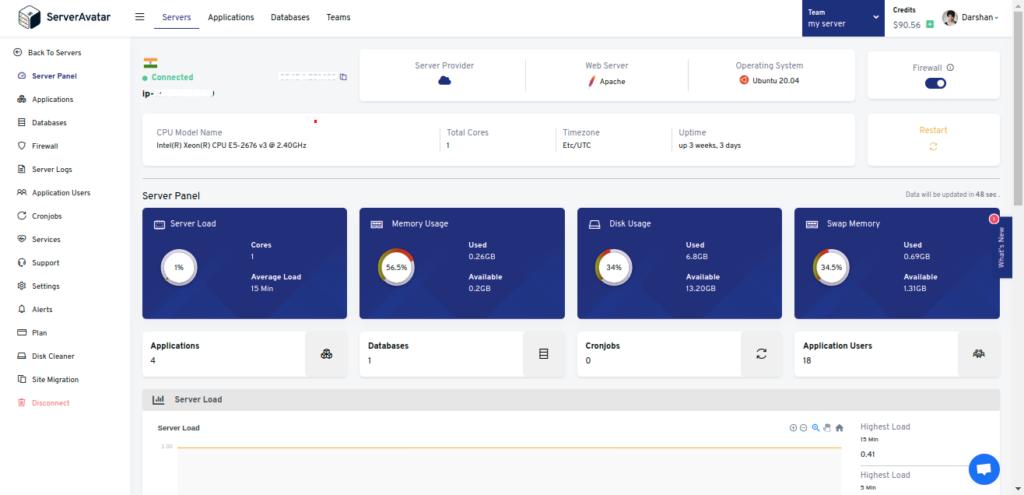Open the What's New side panel
Viewport: 1024px width, 495px height.
(1001, 247)
